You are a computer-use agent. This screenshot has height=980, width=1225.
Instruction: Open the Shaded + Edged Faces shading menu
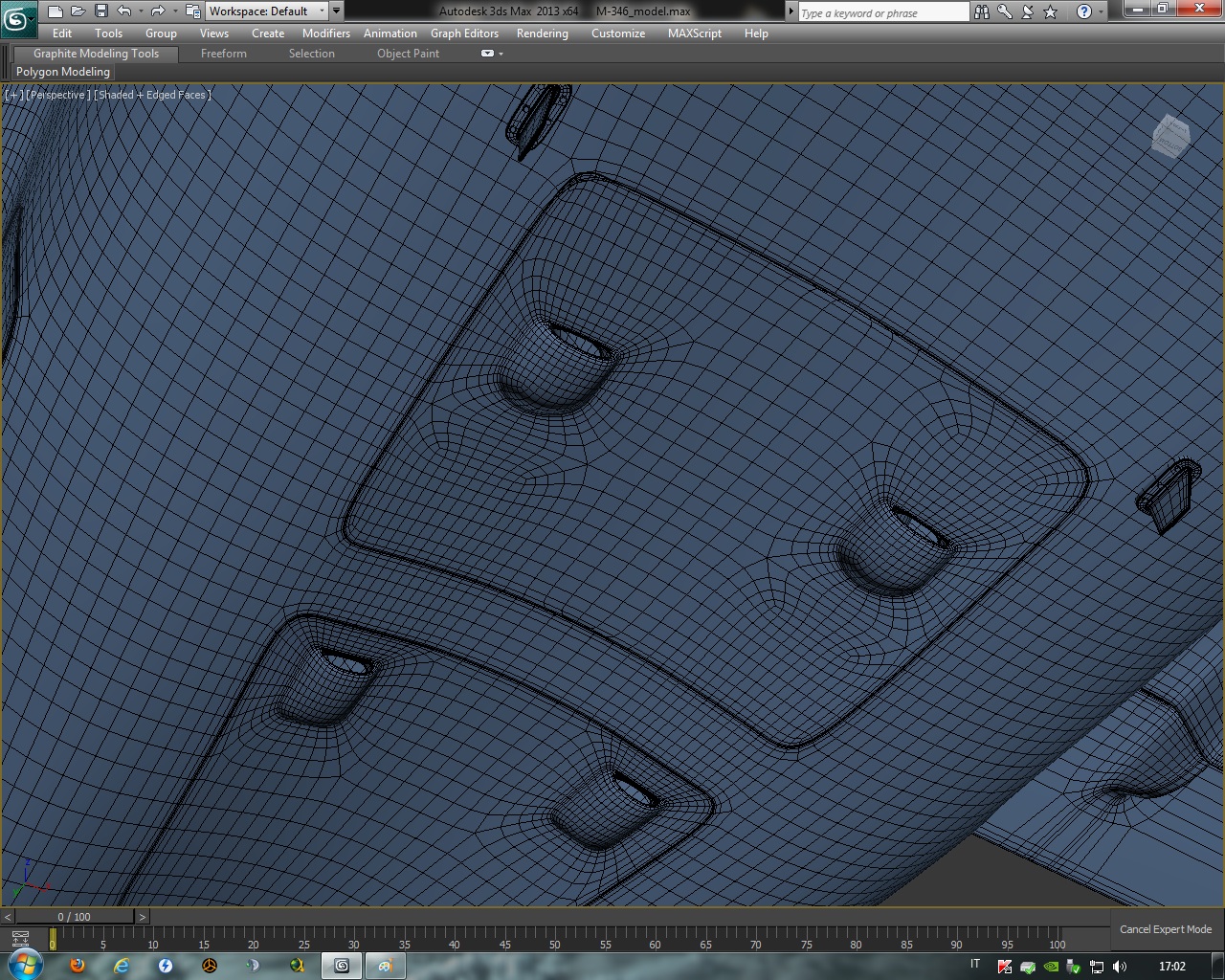(153, 95)
